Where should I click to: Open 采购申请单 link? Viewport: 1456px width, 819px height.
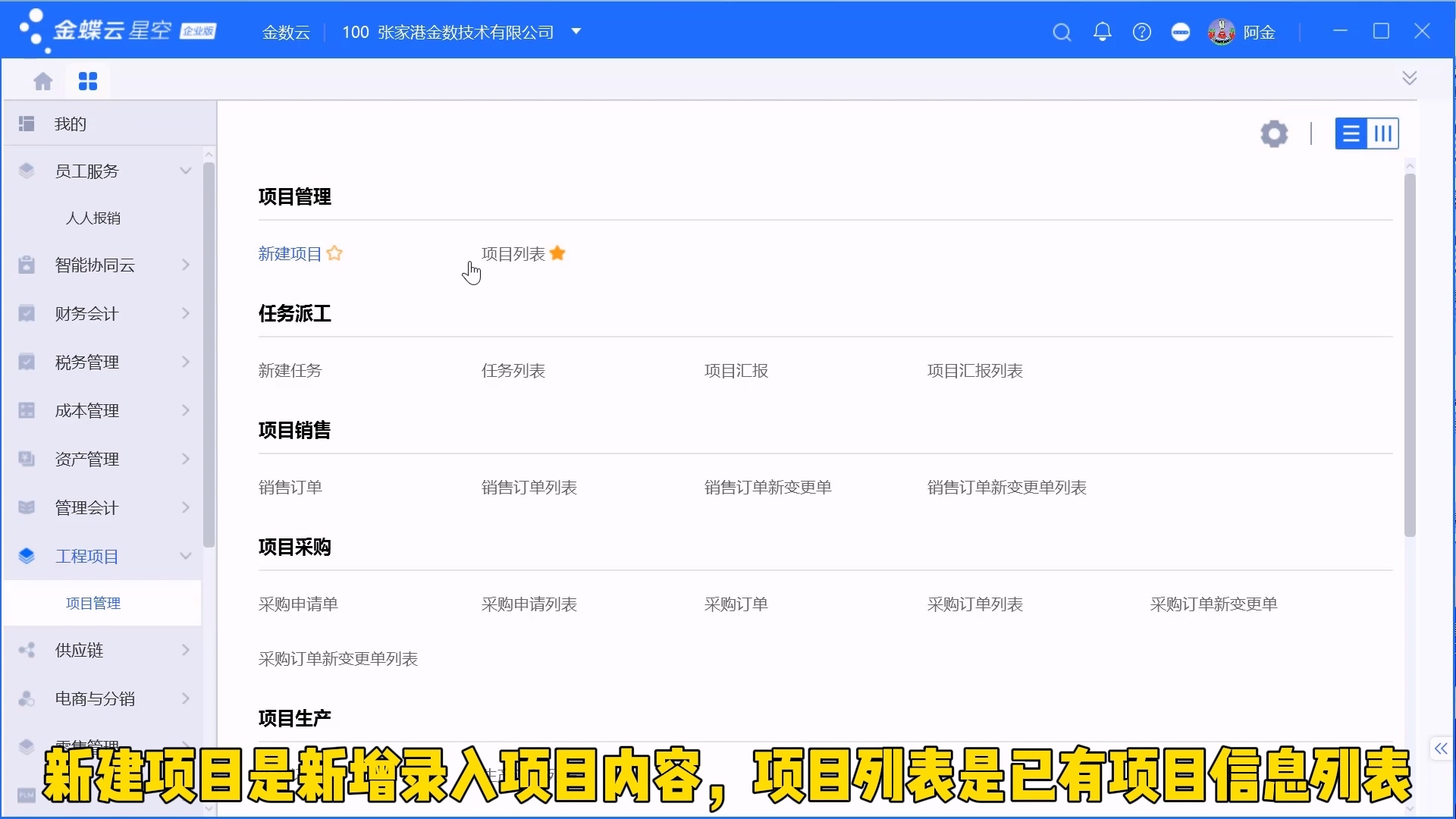298,604
